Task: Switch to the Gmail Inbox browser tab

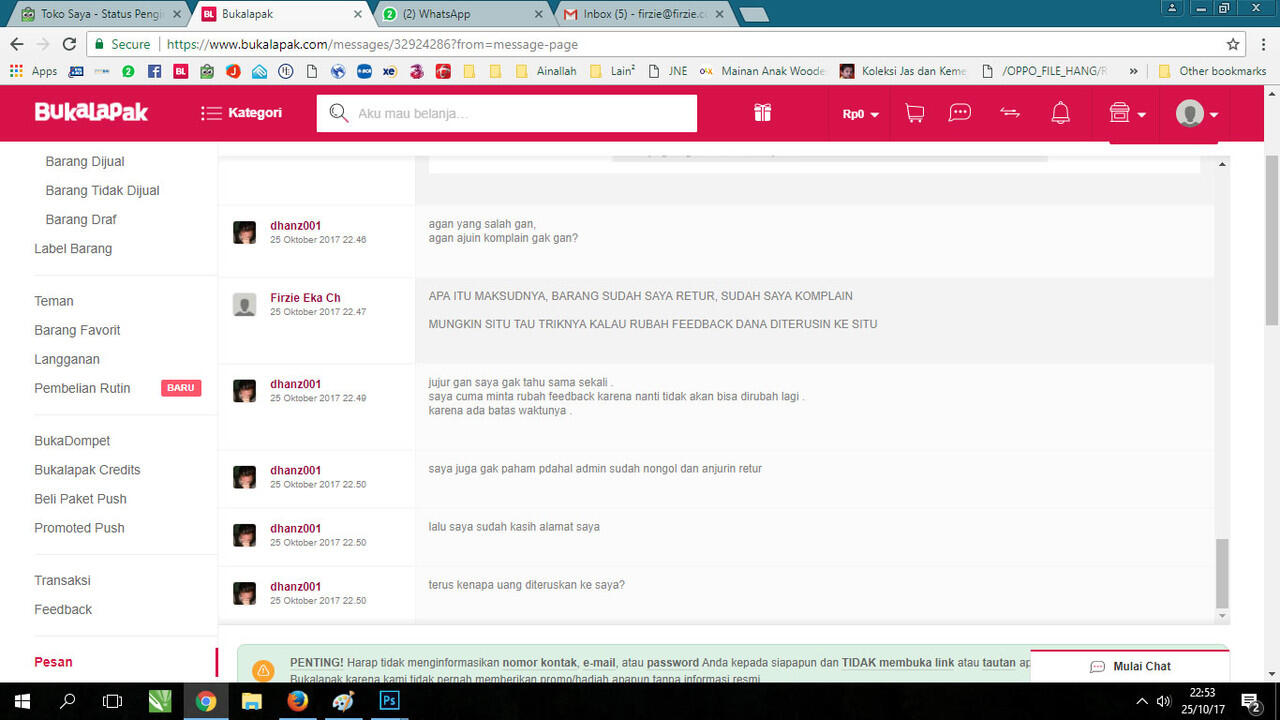Action: point(640,14)
